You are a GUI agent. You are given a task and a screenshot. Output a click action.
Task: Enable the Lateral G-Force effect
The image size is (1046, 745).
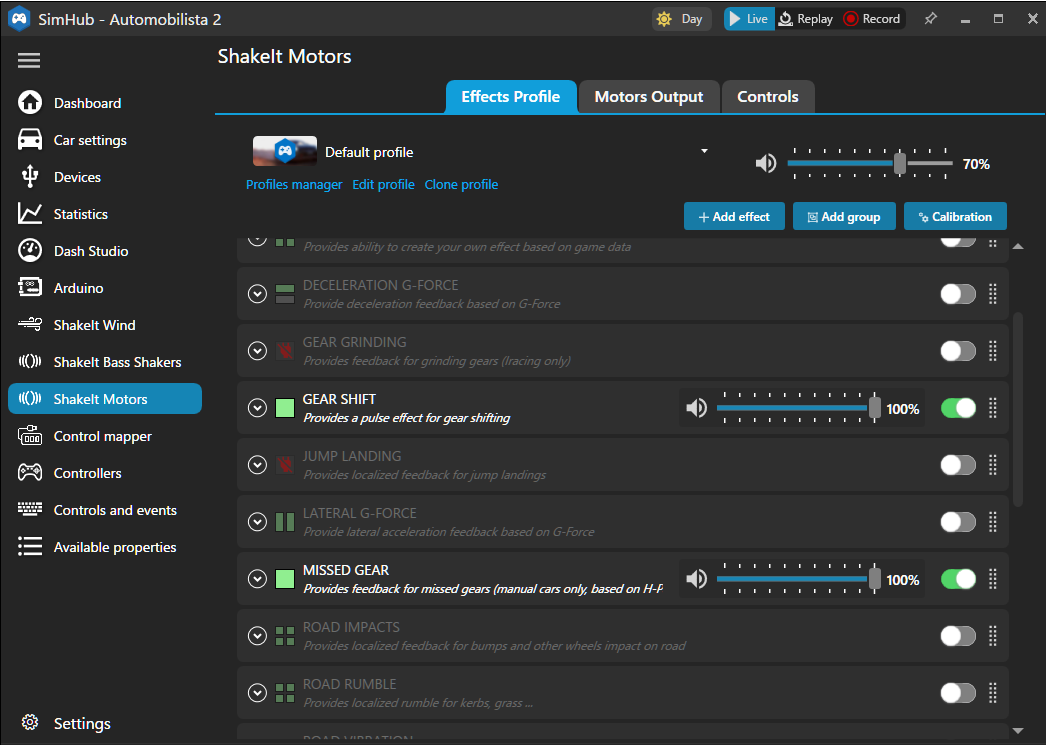point(958,522)
